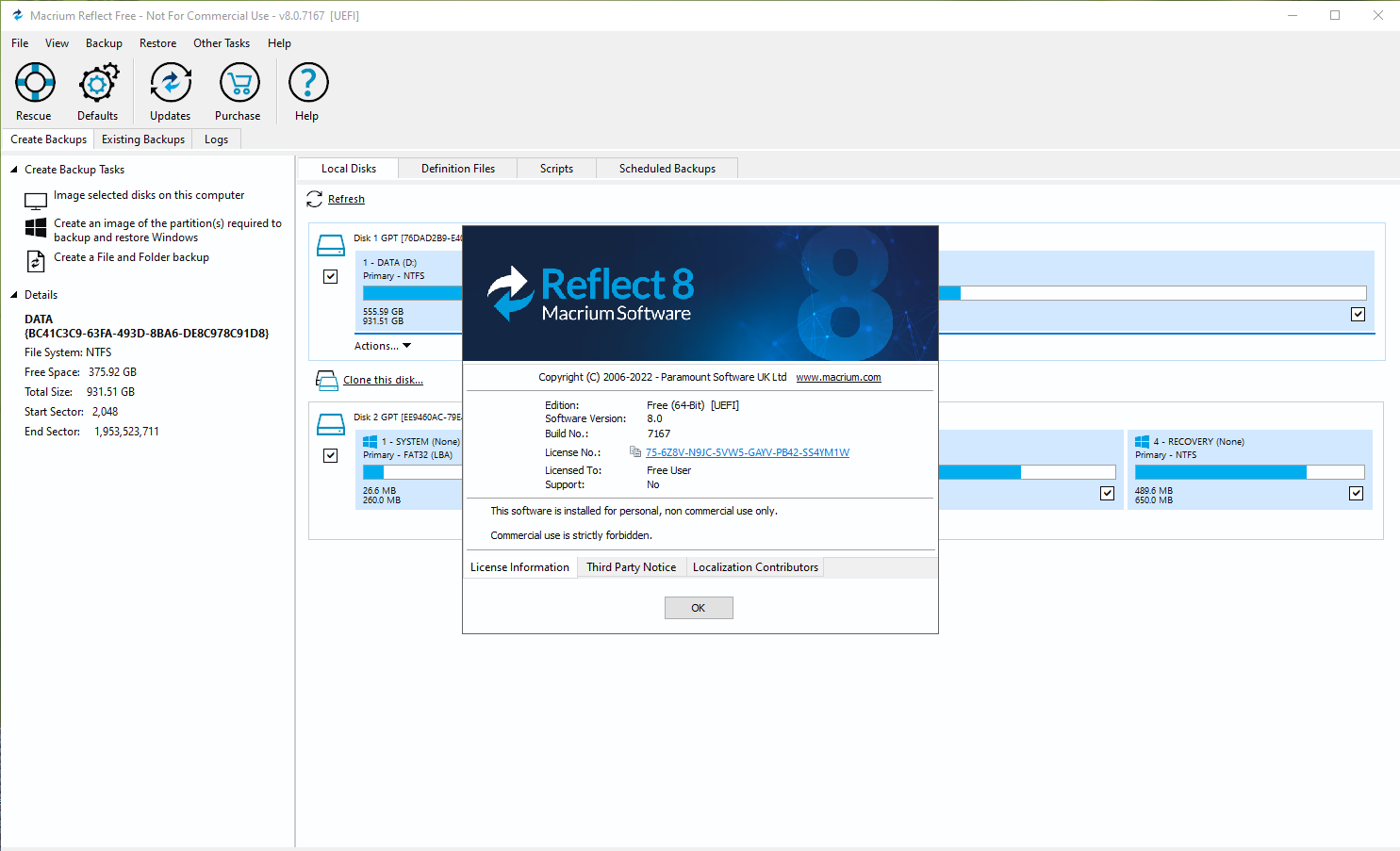Click Create an image of Windows partitions

click(x=168, y=230)
